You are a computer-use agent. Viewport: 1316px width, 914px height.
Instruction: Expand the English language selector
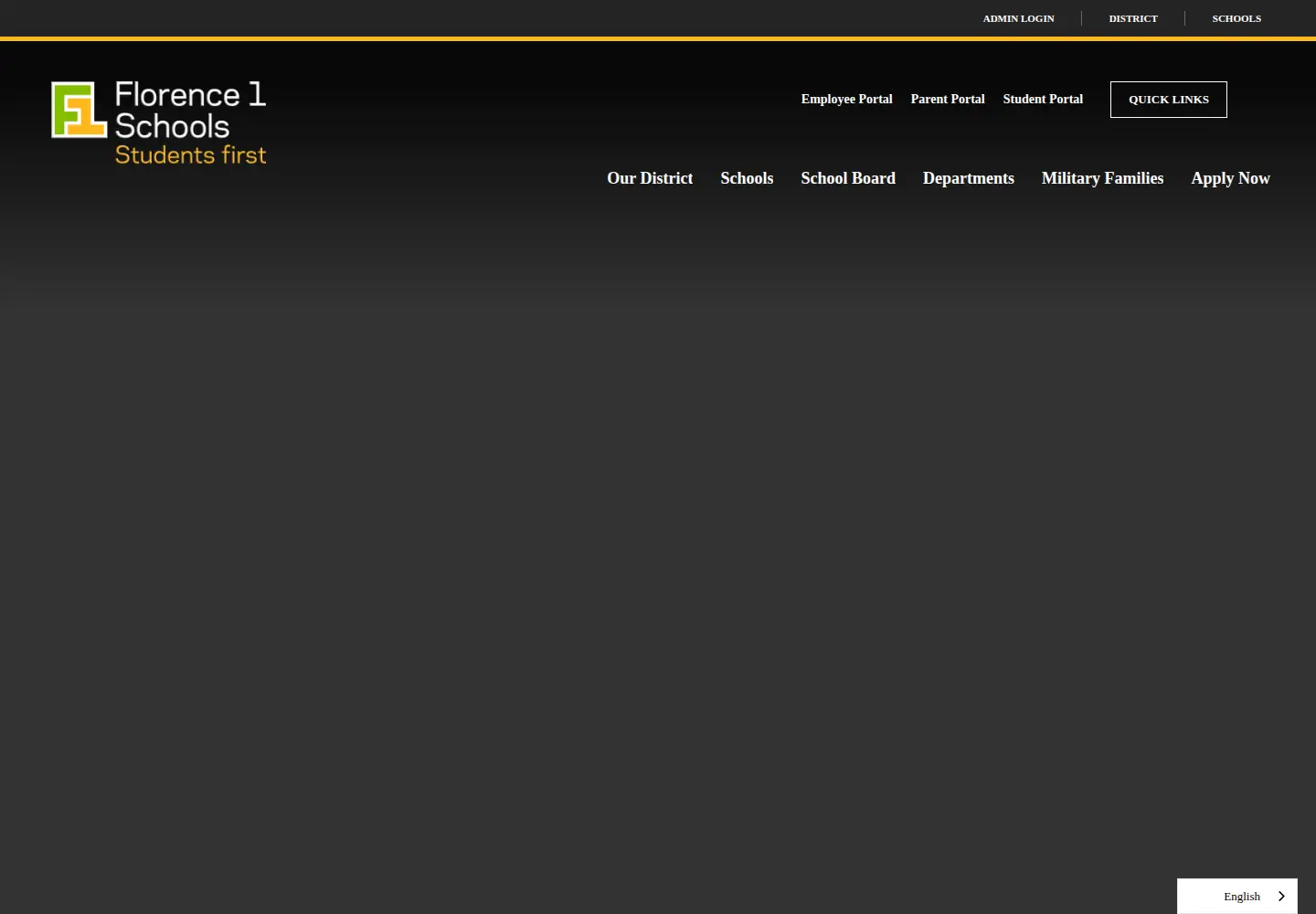1237,897
